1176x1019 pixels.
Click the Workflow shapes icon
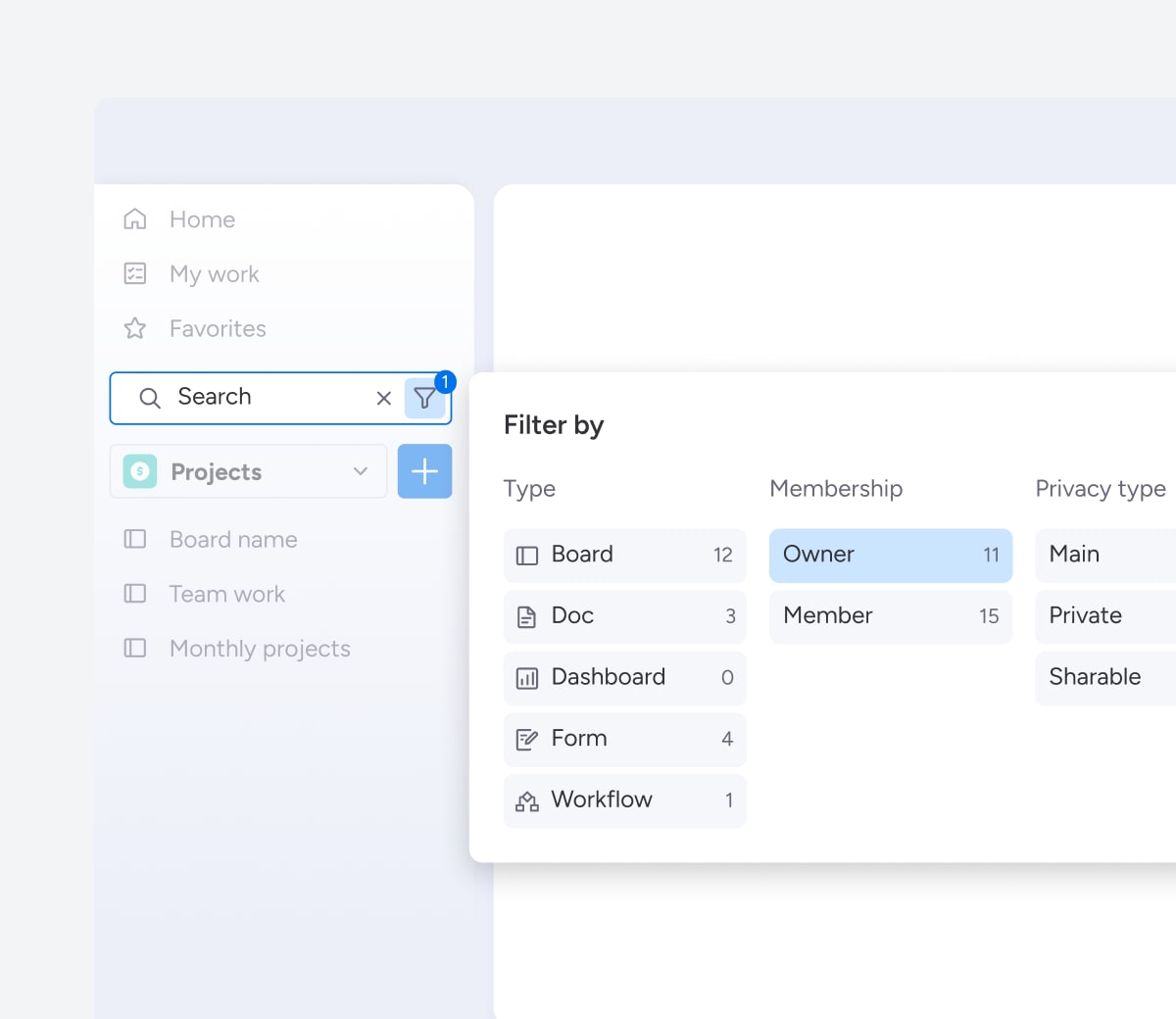tap(527, 801)
